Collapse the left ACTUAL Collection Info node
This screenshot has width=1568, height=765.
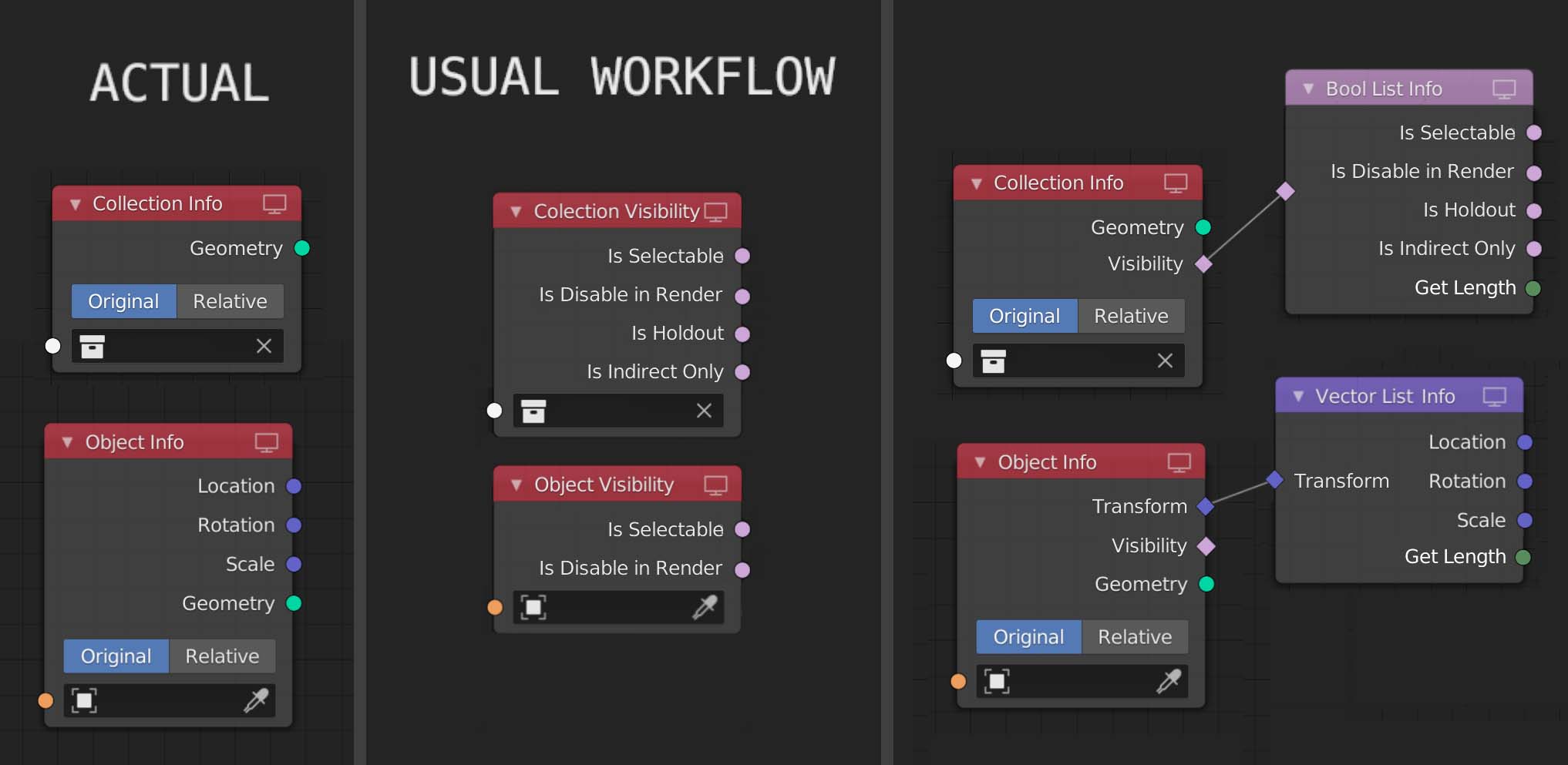[x=75, y=205]
